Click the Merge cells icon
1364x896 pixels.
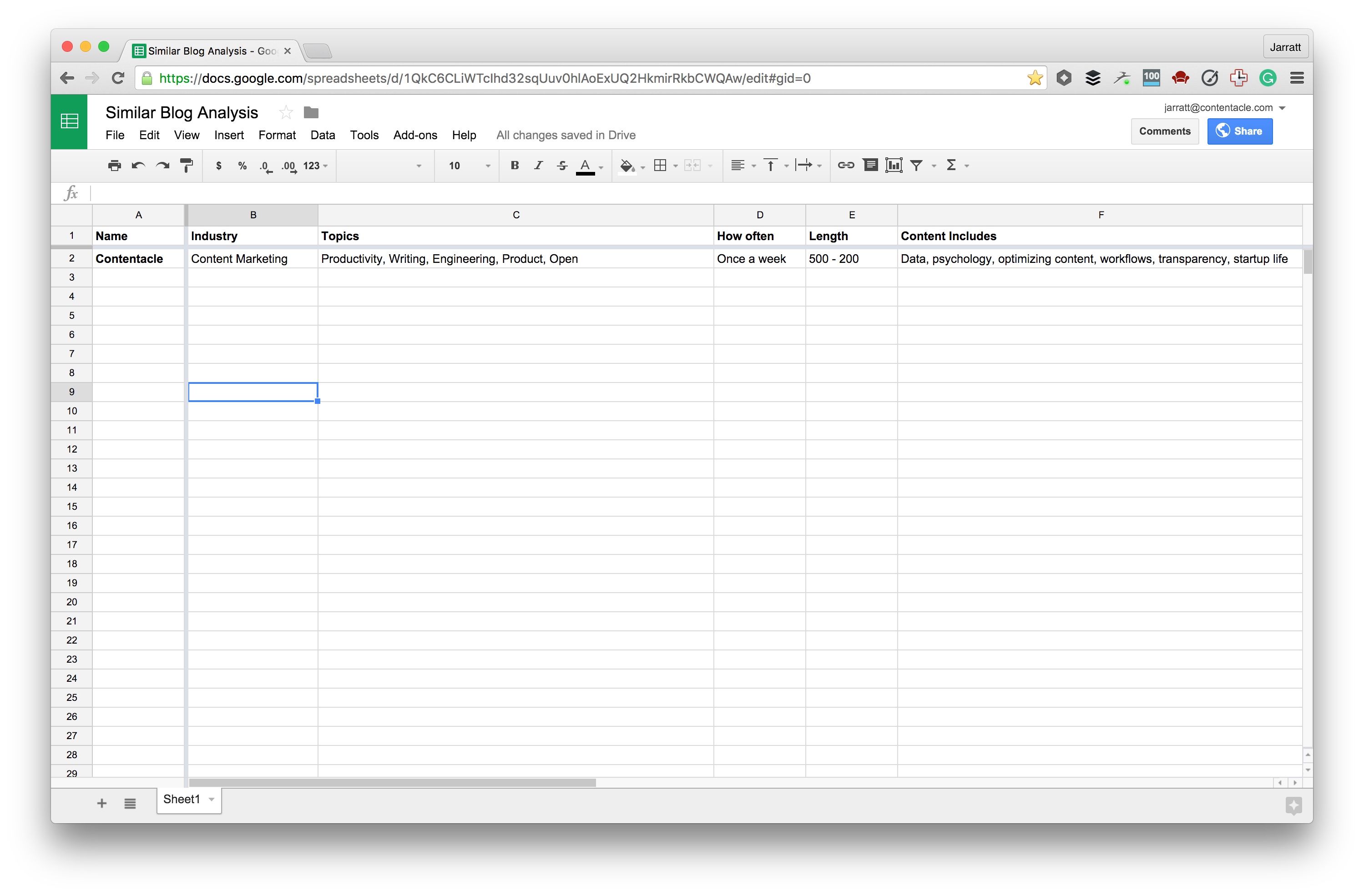pyautogui.click(x=693, y=166)
